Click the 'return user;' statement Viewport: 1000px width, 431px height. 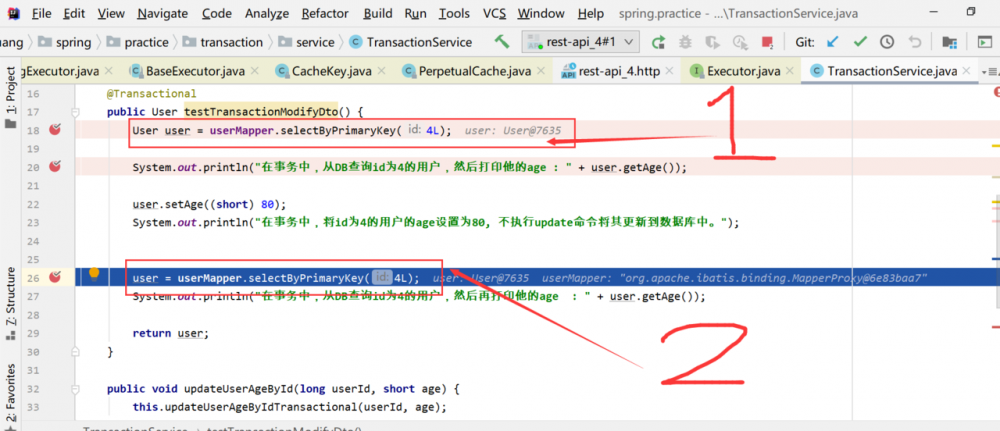171,333
